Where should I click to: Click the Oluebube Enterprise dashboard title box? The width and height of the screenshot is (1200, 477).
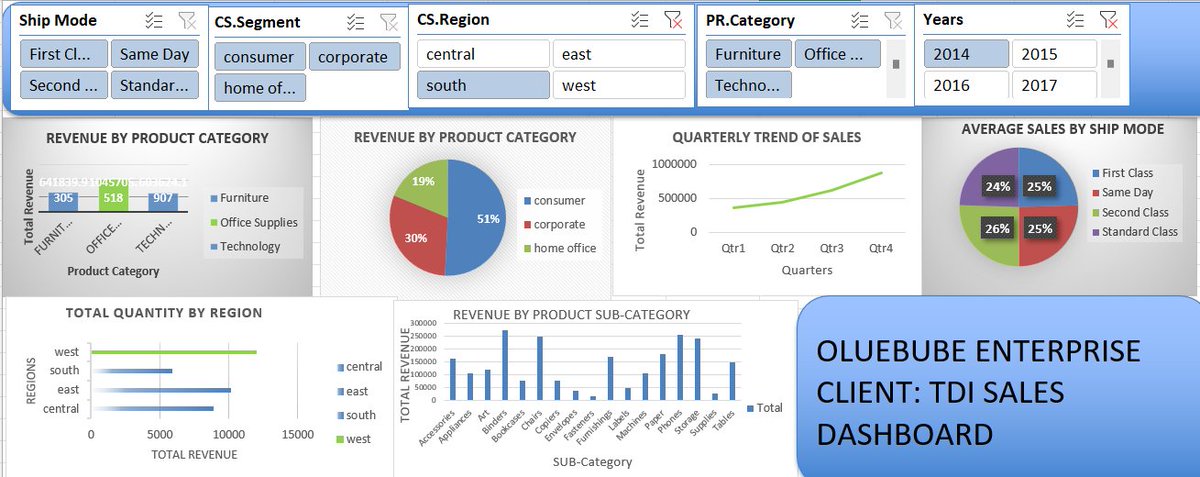[x=999, y=388]
